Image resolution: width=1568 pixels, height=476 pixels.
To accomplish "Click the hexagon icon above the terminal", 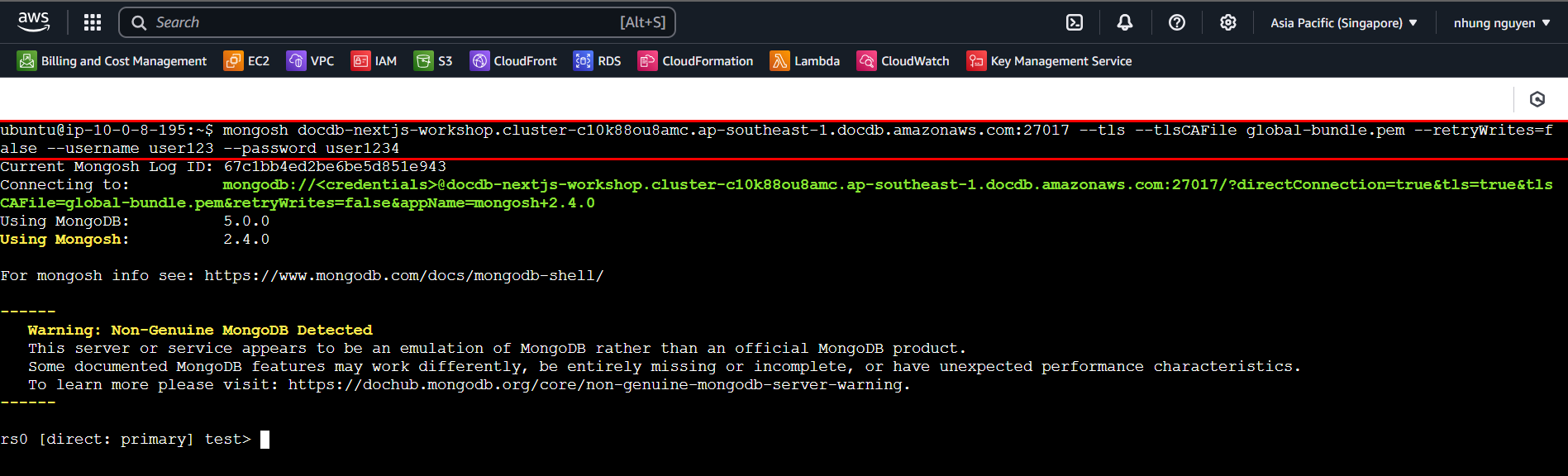I will (1537, 99).
